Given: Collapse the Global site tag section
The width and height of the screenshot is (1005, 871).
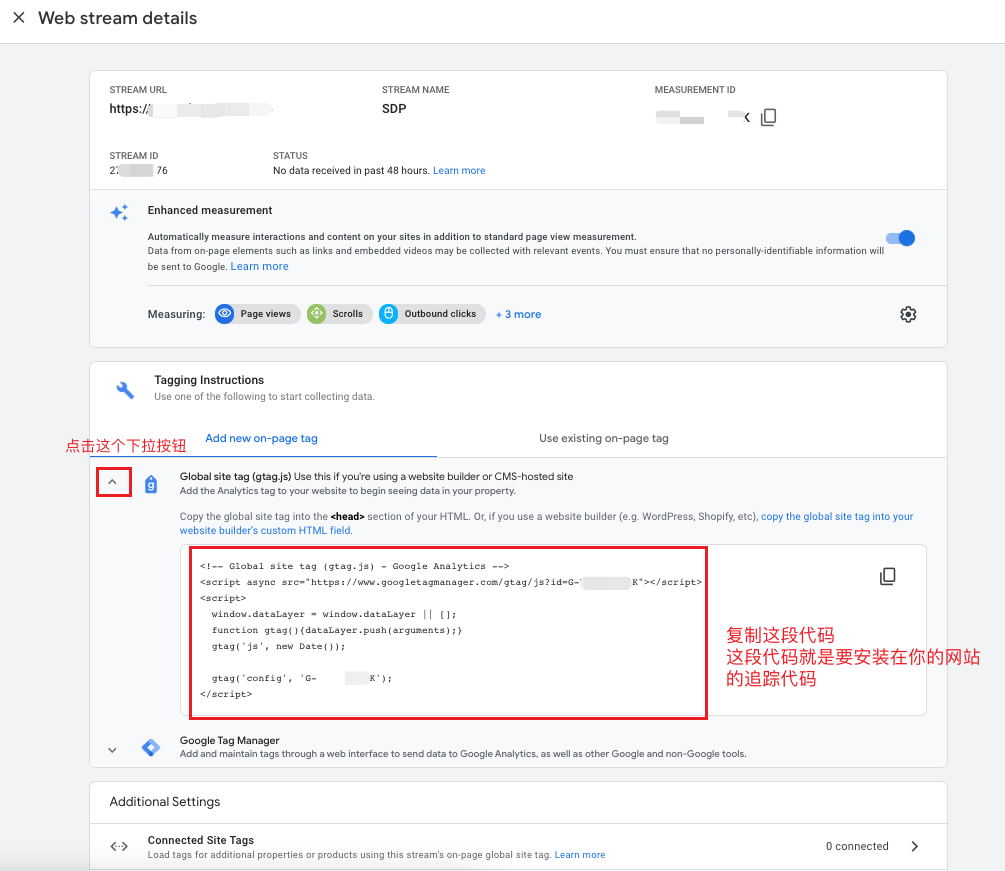Looking at the screenshot, I should (113, 482).
